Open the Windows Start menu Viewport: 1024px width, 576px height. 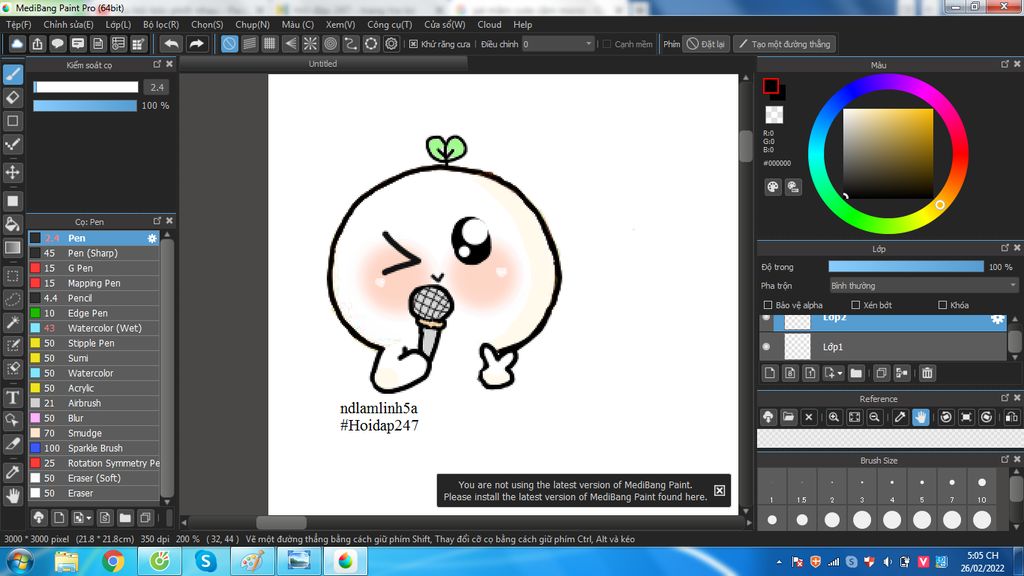(19, 561)
